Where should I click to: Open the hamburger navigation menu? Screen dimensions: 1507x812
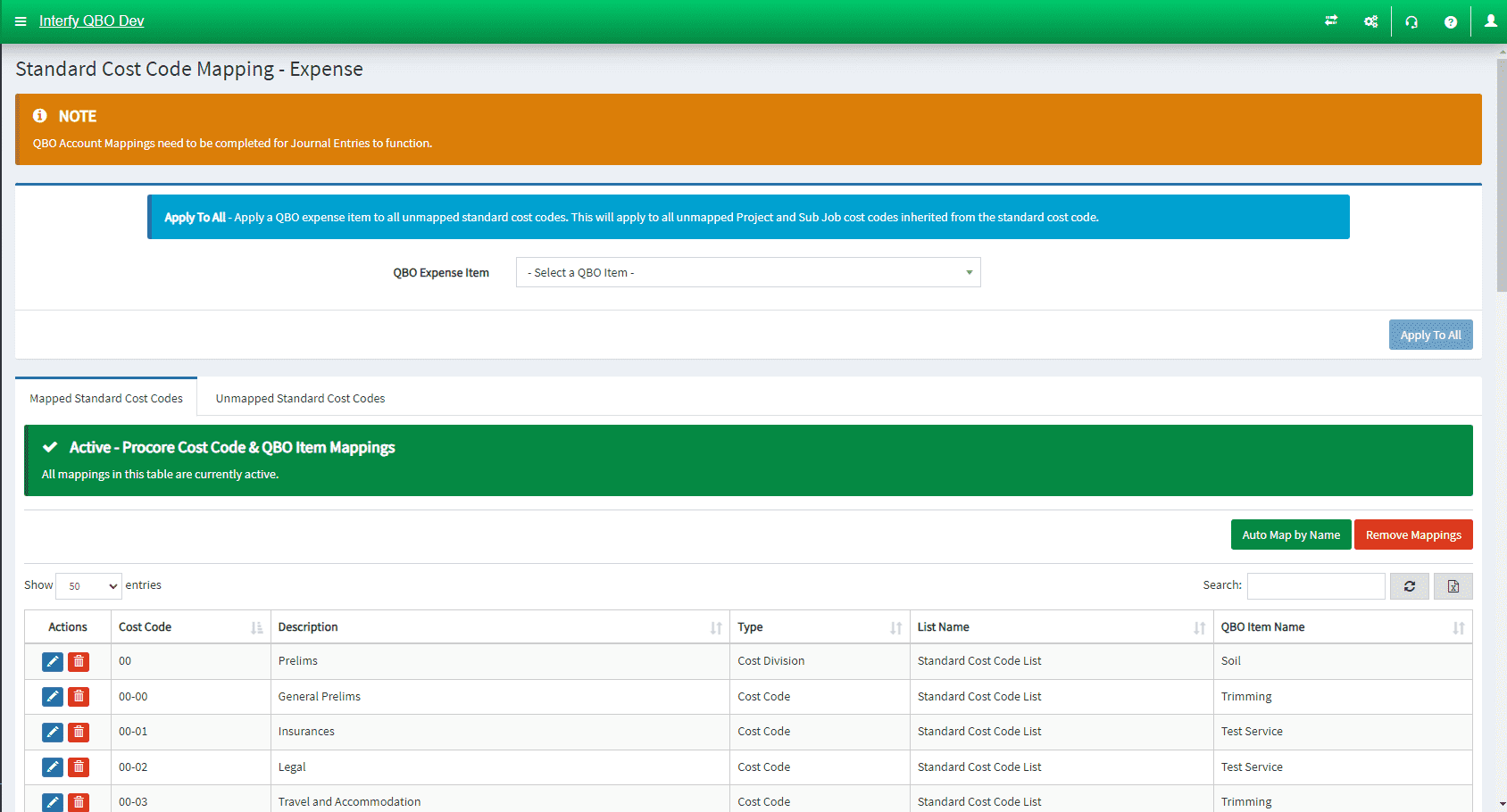(x=21, y=21)
